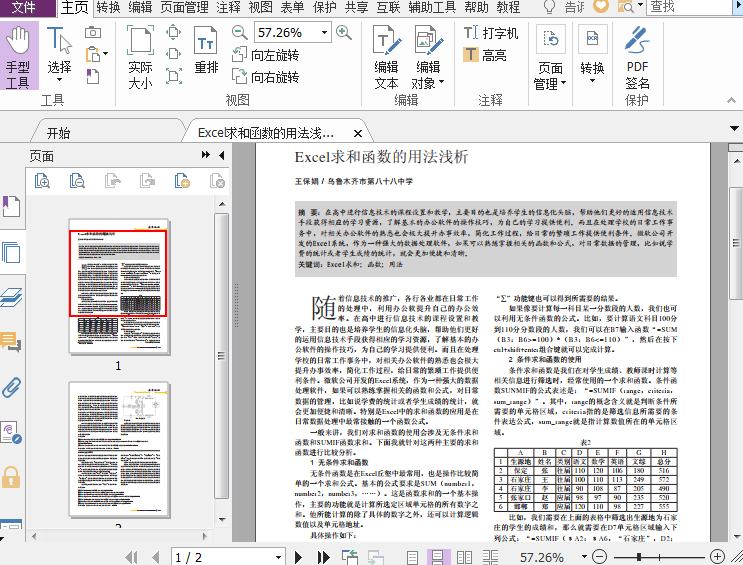
Task: Open Edit Object (编辑对象) tool
Action: 428,57
